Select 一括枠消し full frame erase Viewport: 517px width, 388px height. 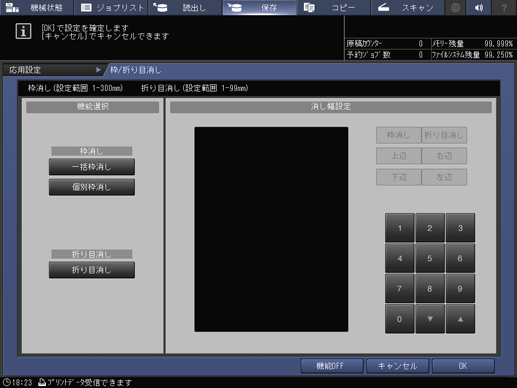[x=92, y=167]
